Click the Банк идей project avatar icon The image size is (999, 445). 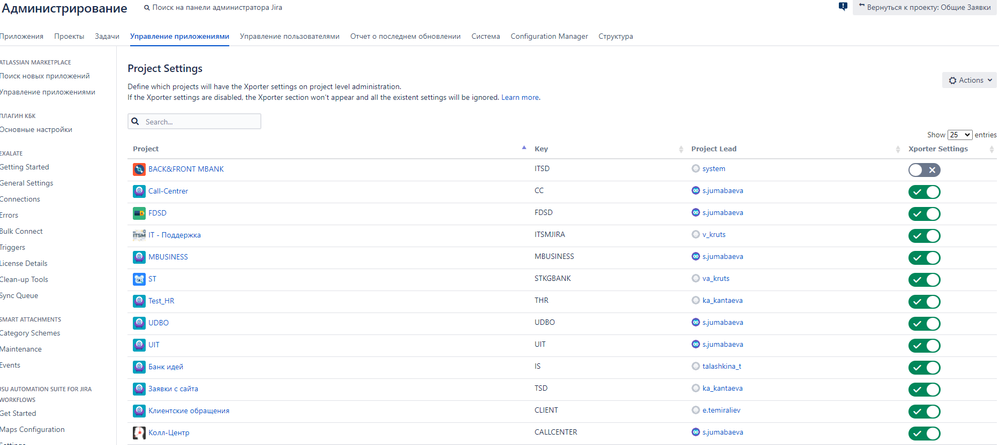tap(139, 367)
